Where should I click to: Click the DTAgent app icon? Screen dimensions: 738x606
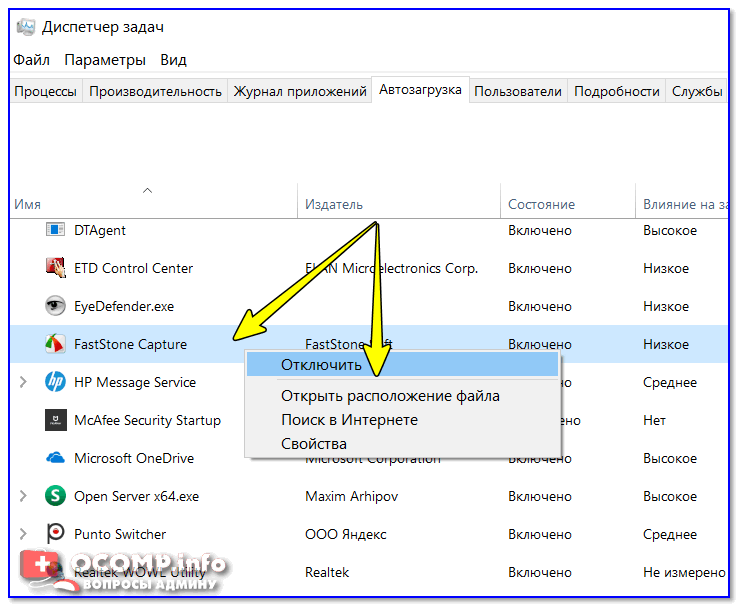[x=55, y=230]
